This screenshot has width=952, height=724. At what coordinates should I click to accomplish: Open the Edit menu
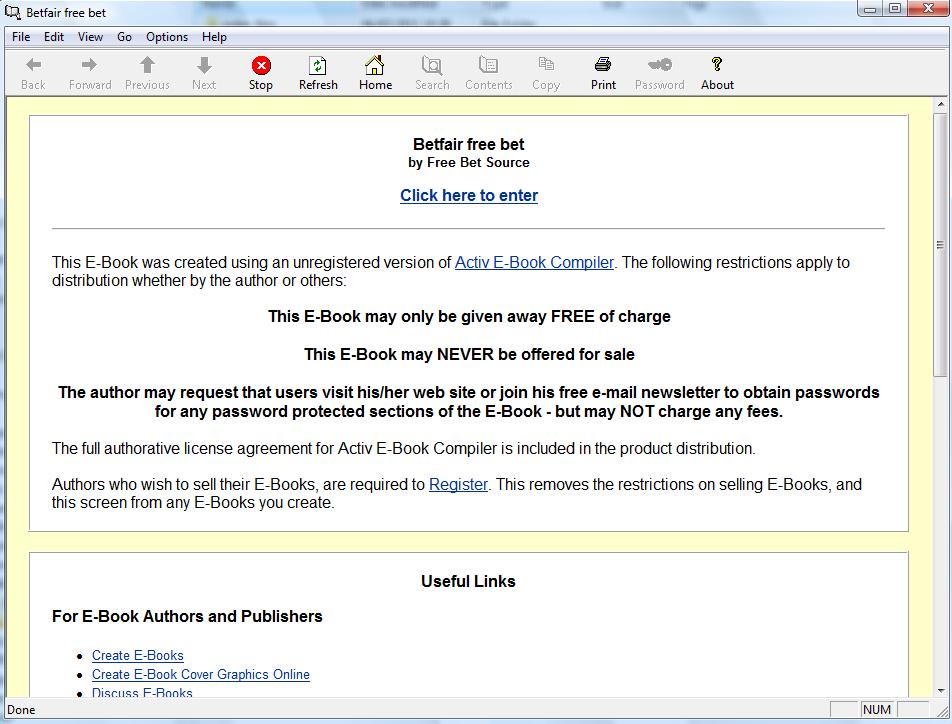[x=53, y=37]
